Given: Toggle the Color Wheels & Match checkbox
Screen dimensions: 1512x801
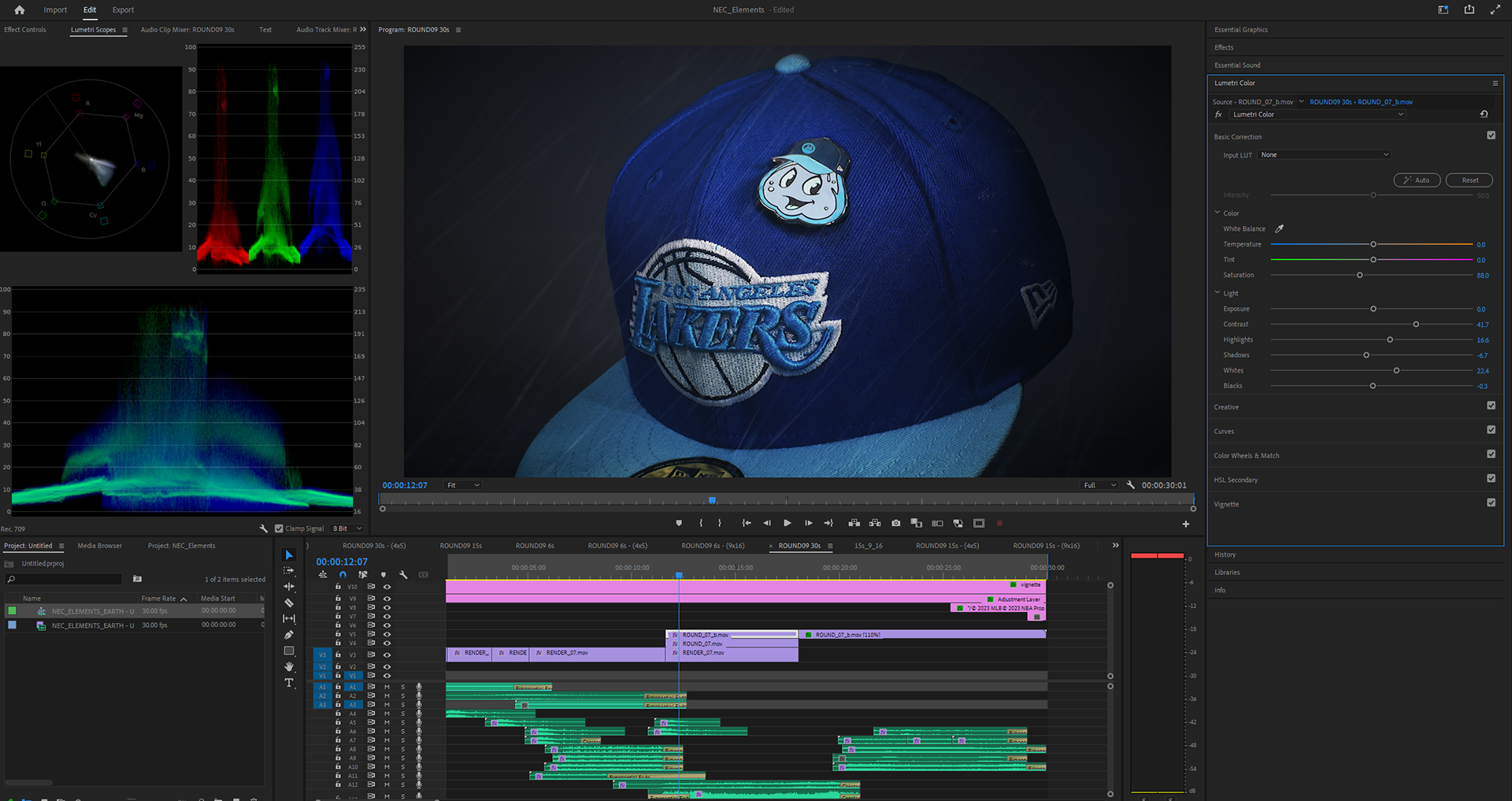Looking at the screenshot, I should pos(1491,454).
